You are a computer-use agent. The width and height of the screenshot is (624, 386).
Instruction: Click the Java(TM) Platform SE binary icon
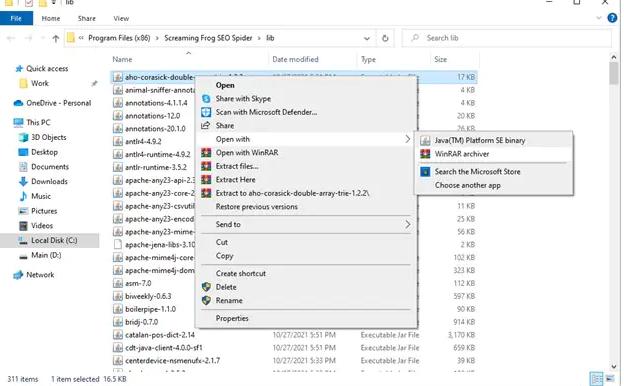tap(425, 140)
